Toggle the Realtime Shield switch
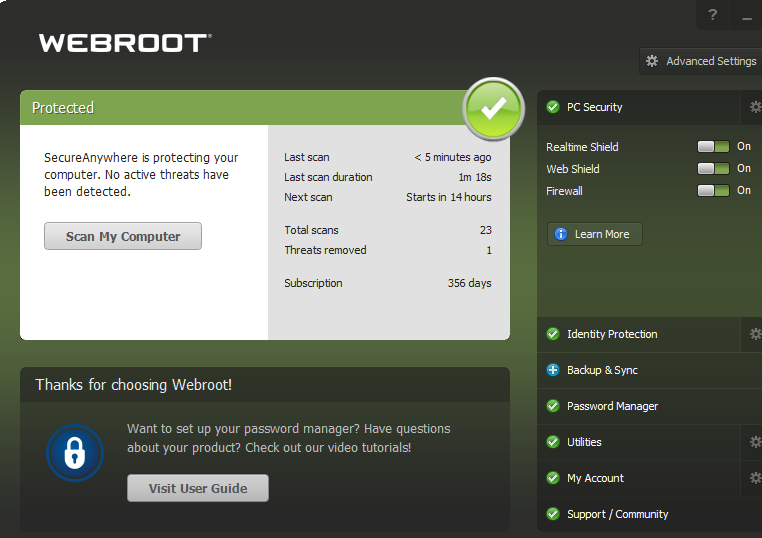The image size is (762, 538). pyautogui.click(x=713, y=147)
